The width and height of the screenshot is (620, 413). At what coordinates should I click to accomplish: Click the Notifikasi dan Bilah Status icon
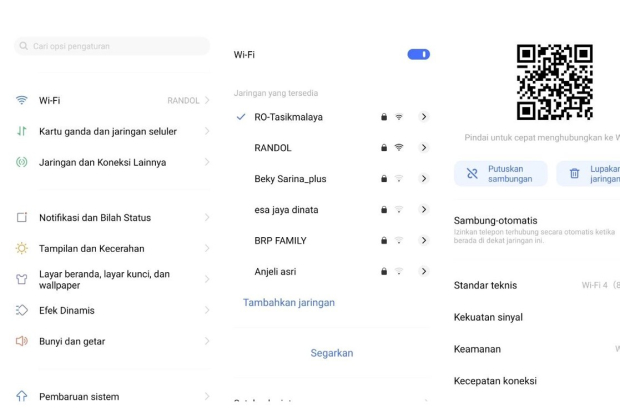click(22, 217)
